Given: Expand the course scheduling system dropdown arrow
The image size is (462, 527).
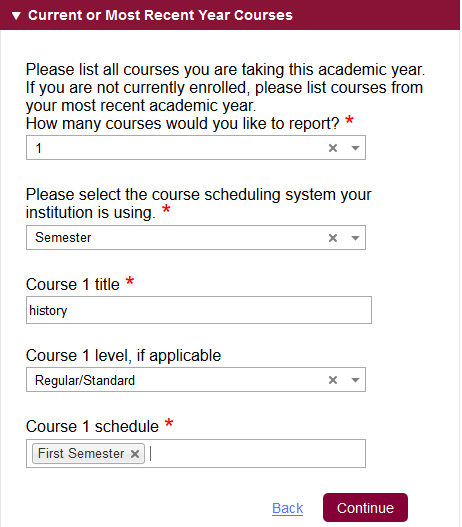Looking at the screenshot, I should [355, 238].
